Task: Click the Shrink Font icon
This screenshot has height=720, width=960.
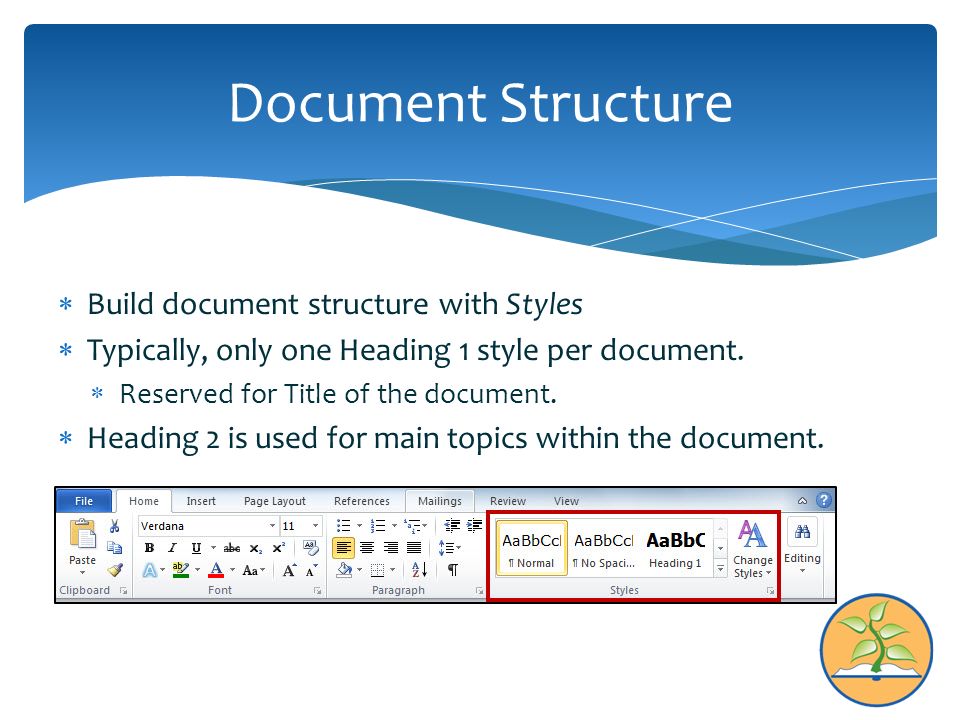Action: pos(312,571)
